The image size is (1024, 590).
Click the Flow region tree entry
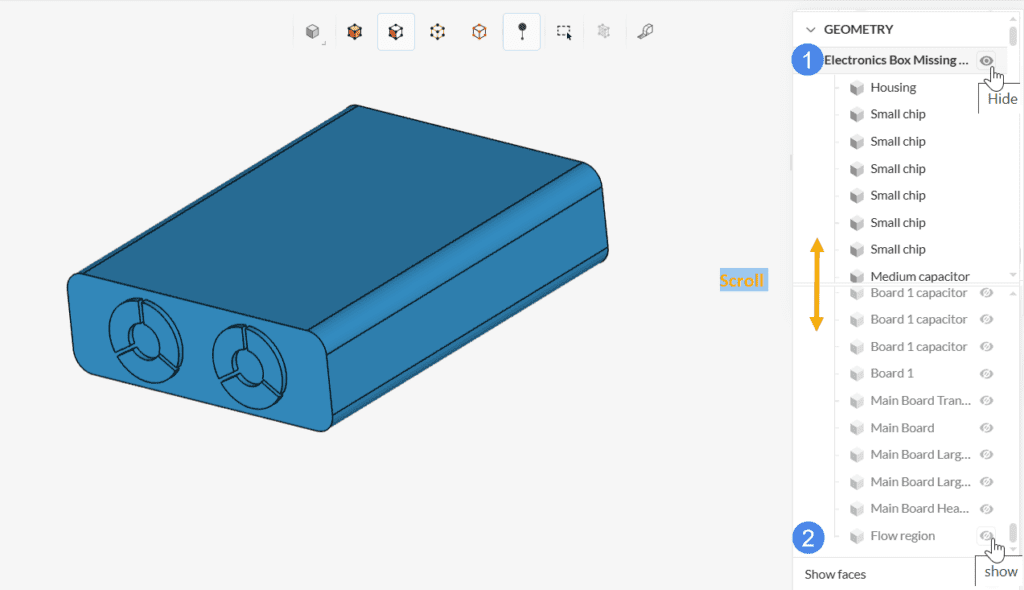tap(902, 536)
